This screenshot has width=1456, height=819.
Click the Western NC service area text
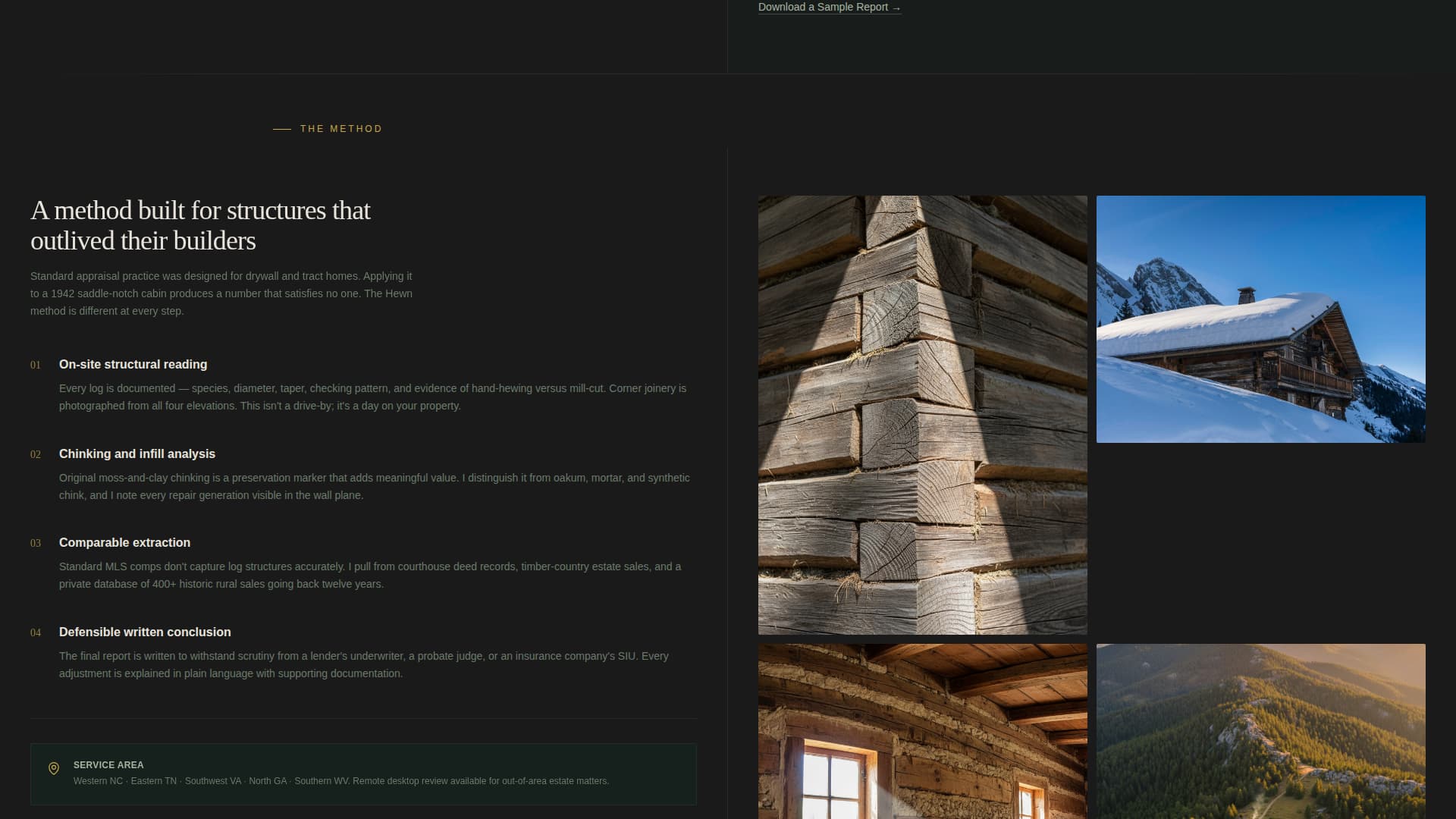pyautogui.click(x=97, y=780)
